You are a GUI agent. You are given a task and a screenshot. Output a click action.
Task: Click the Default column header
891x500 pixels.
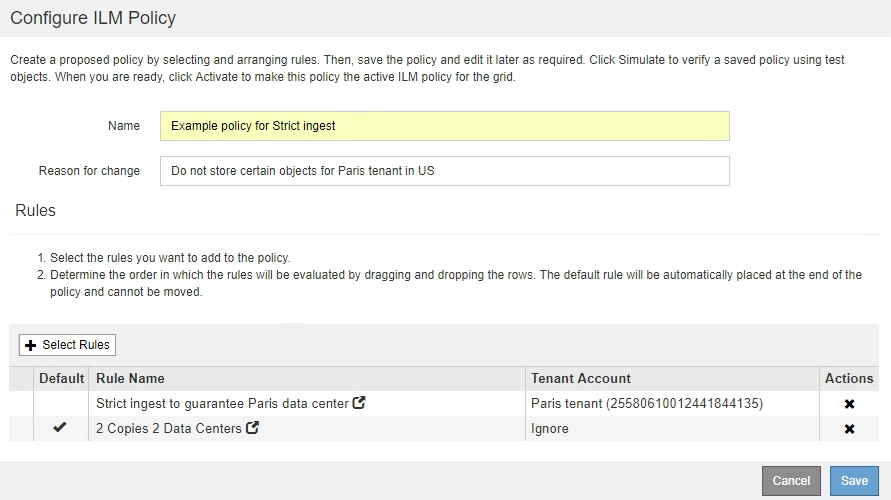point(62,378)
